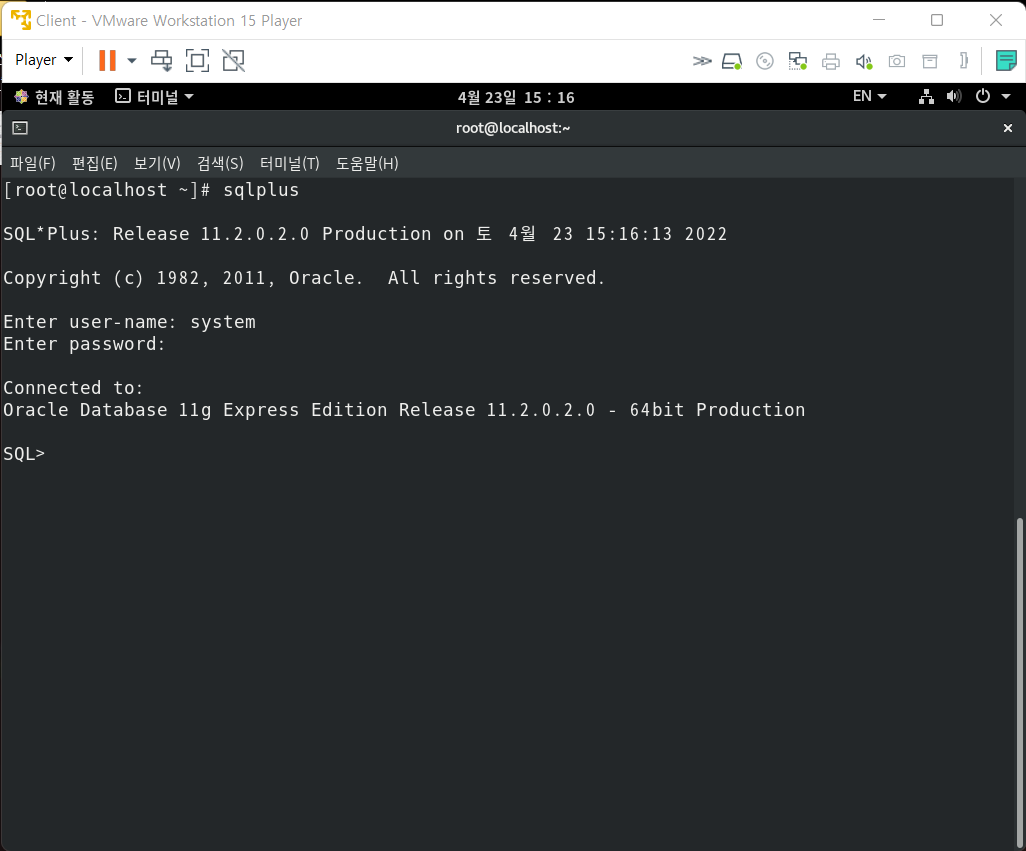The width and height of the screenshot is (1026, 851).
Task: Click the sound card device icon
Action: (x=864, y=61)
